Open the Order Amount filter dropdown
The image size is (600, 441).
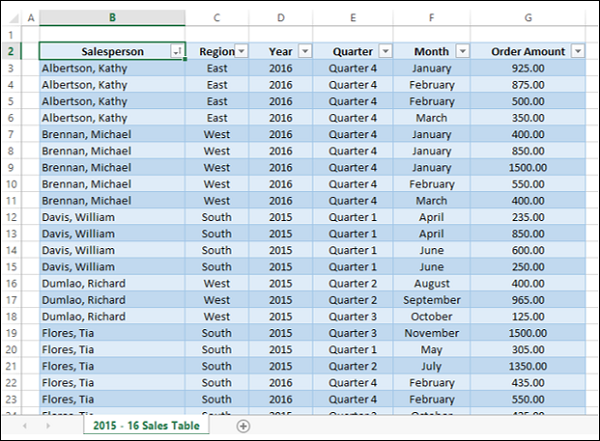pyautogui.click(x=577, y=52)
